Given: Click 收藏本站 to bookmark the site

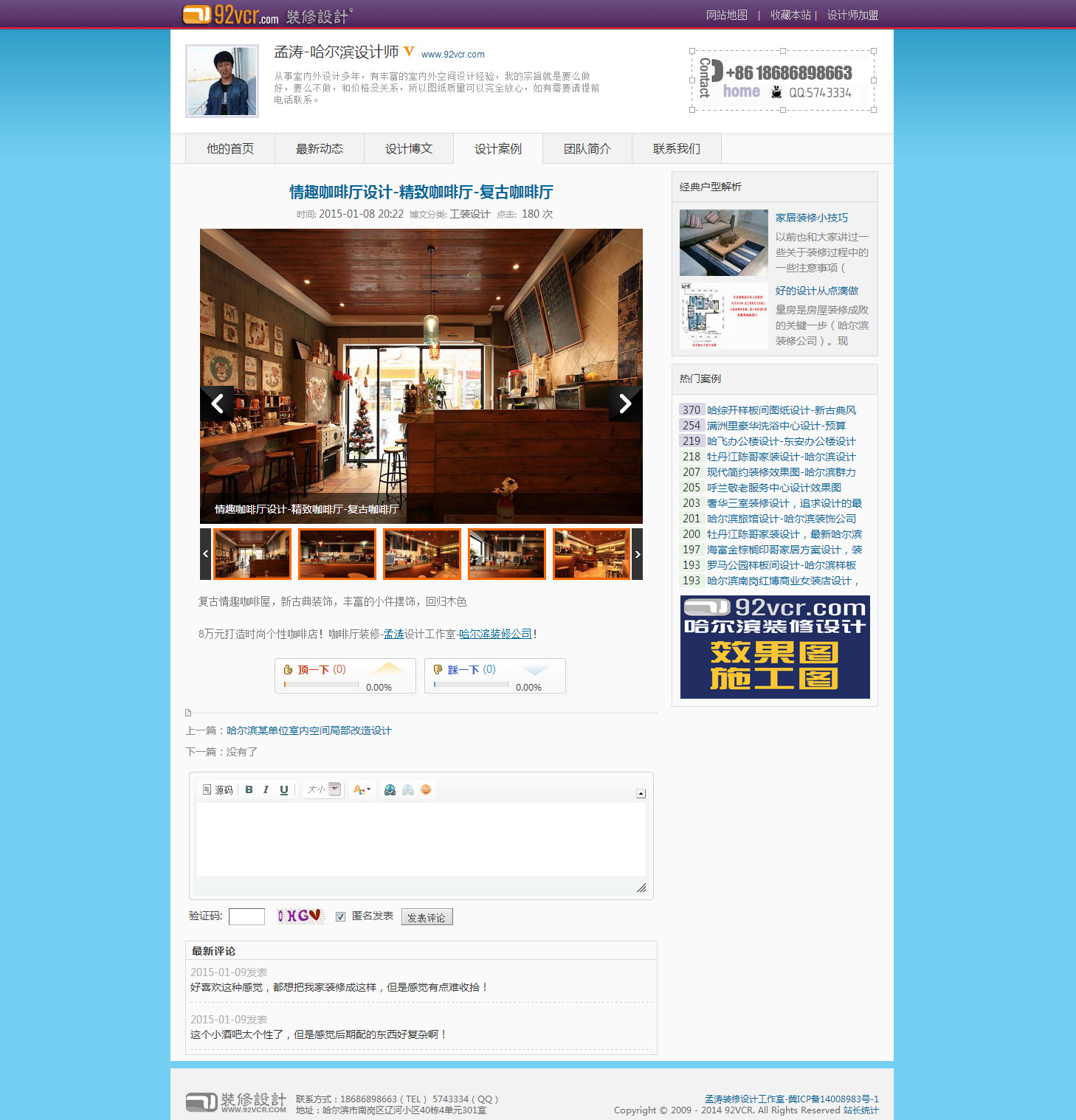Looking at the screenshot, I should pos(791,15).
